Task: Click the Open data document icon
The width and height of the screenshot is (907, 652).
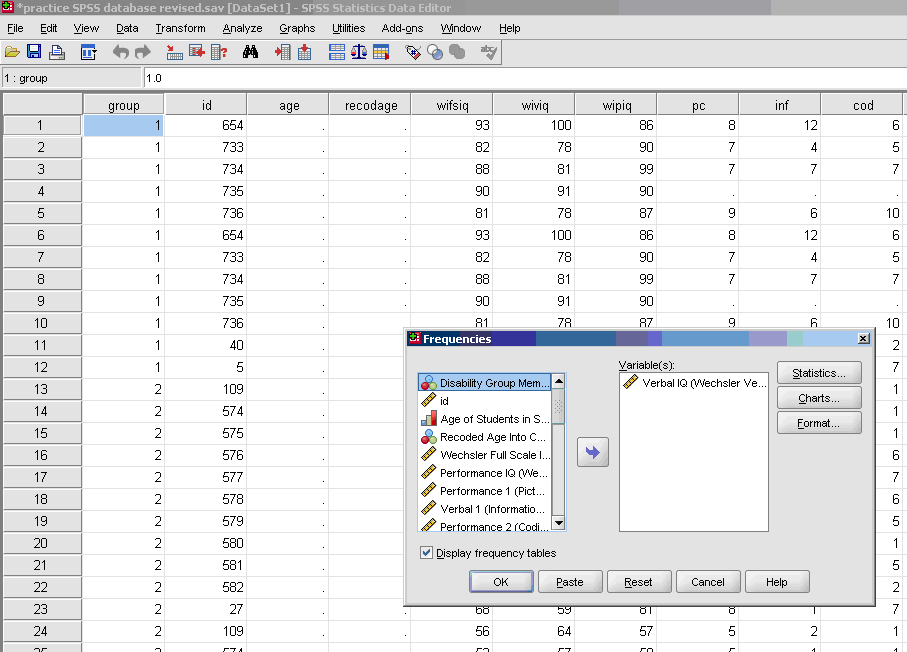Action: coord(12,53)
